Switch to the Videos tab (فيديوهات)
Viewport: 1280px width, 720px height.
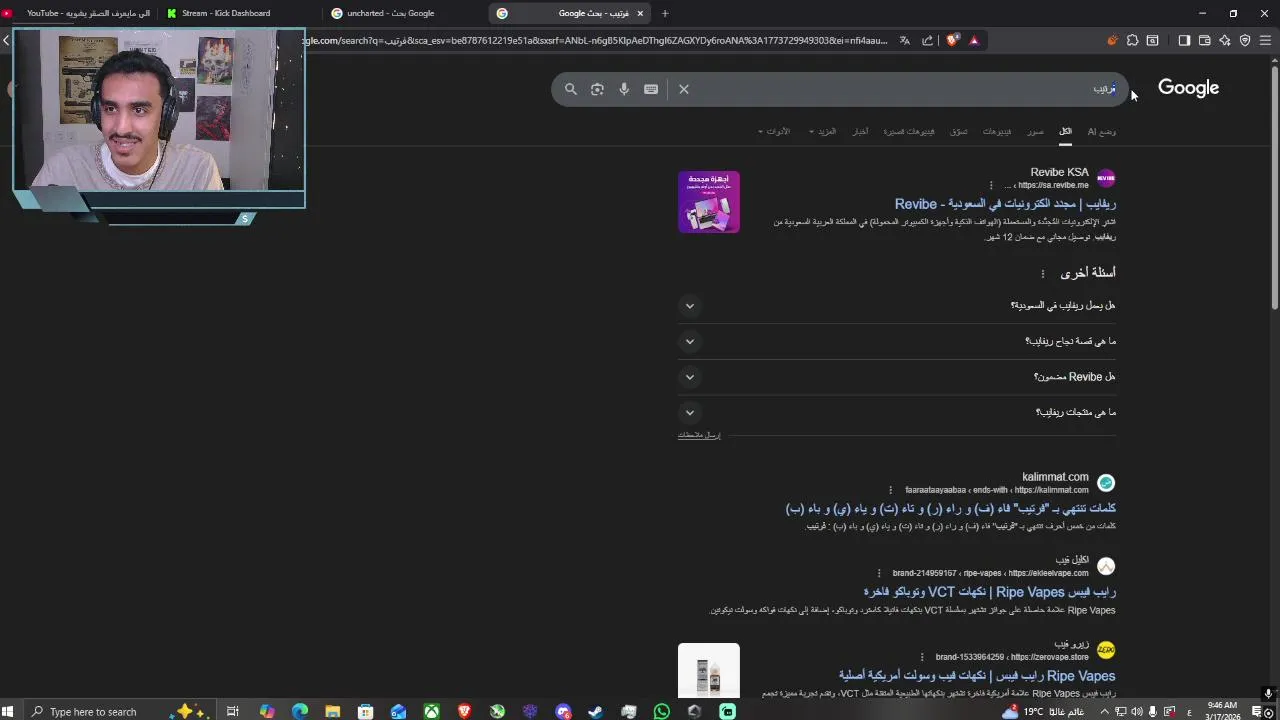(997, 131)
